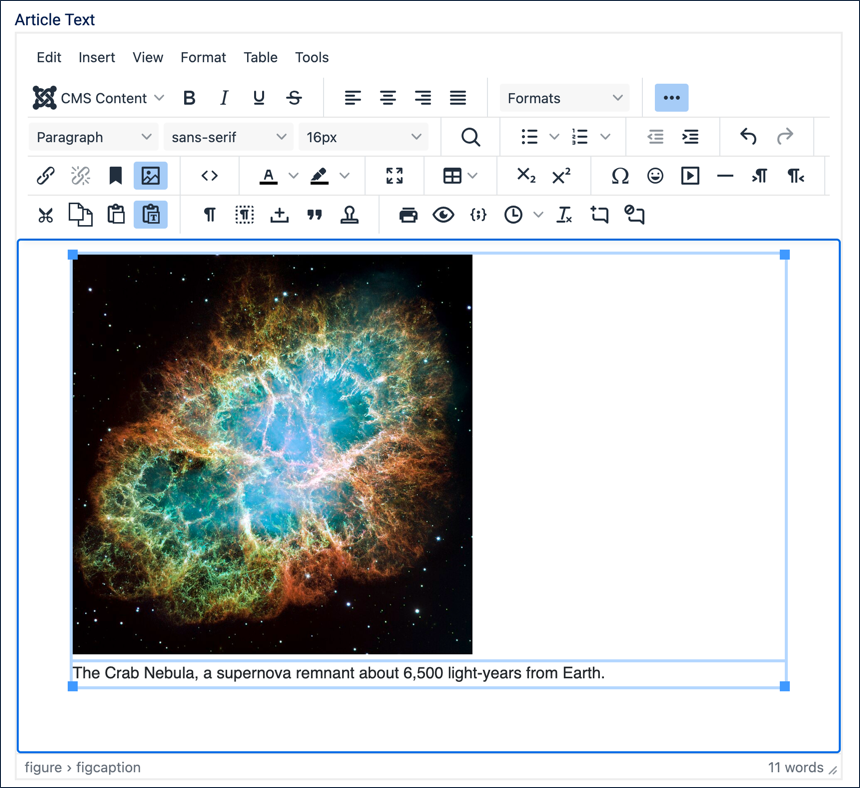The image size is (860, 788).
Task: Insert template with stamp icon
Action: pyautogui.click(x=349, y=215)
